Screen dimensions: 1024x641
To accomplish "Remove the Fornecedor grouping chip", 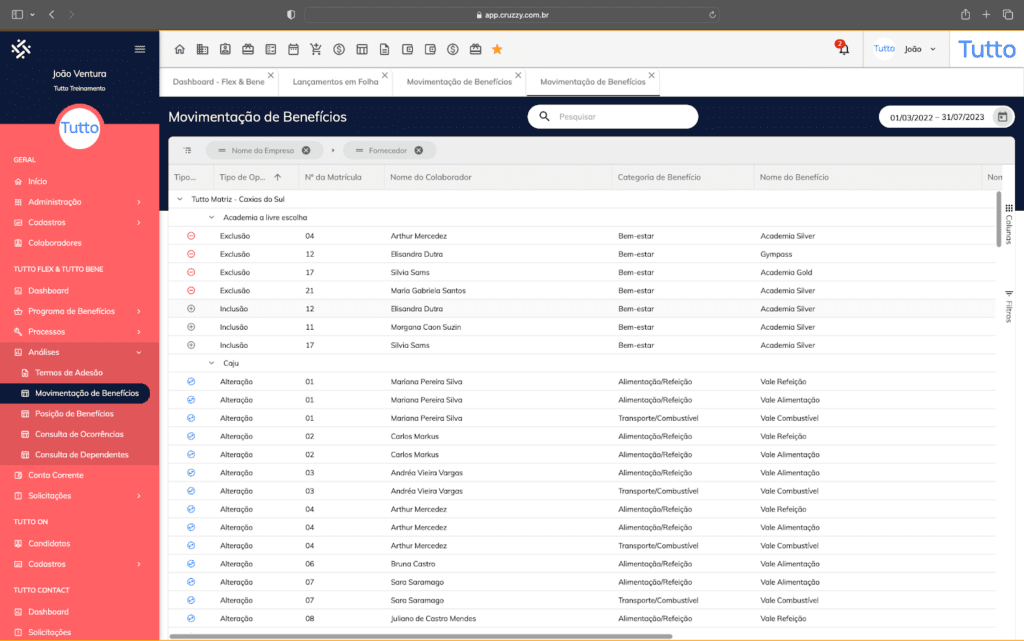I will (419, 150).
